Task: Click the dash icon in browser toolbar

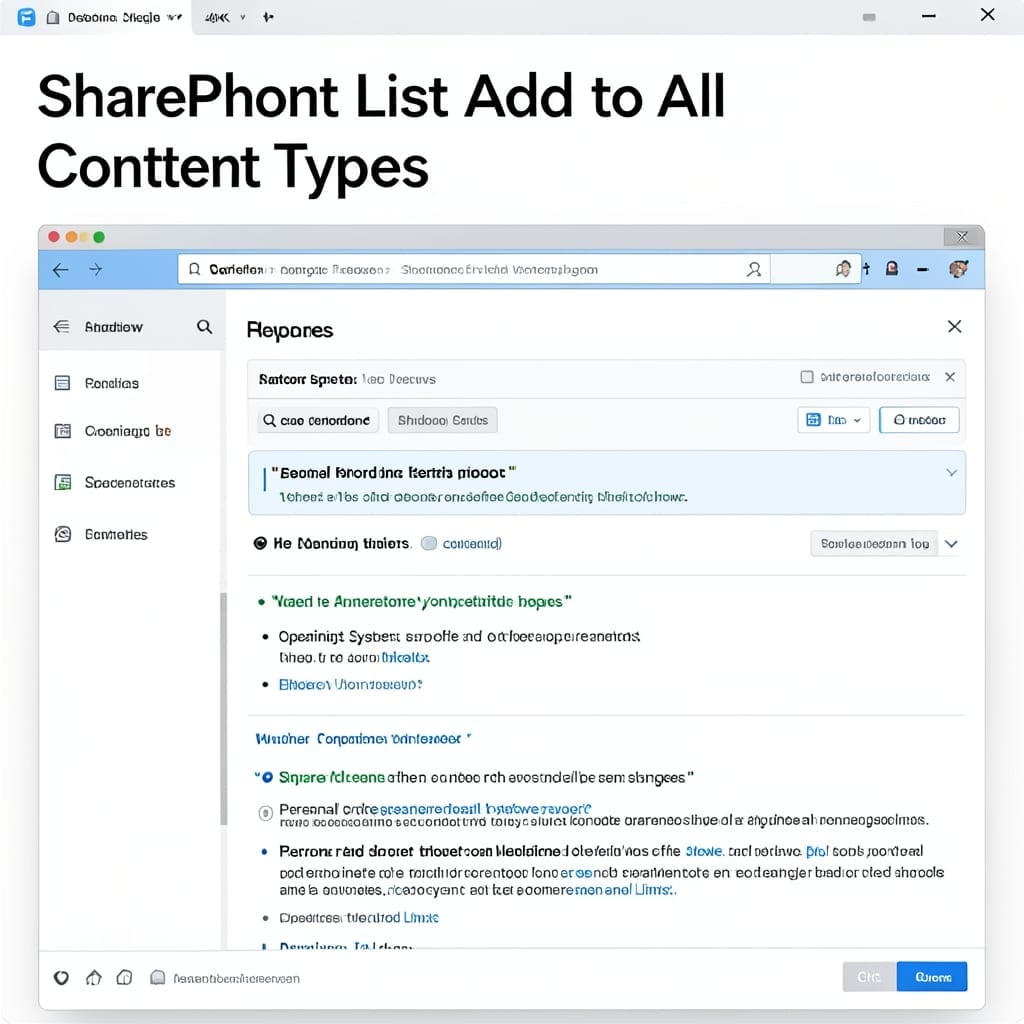Action: [x=922, y=269]
